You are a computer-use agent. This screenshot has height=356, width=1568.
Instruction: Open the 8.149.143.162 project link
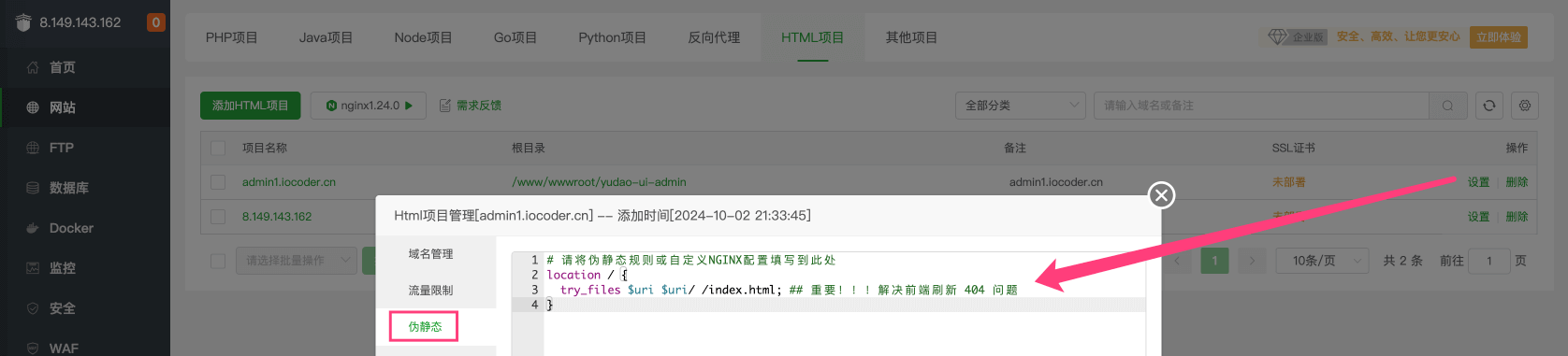pyautogui.click(x=277, y=217)
